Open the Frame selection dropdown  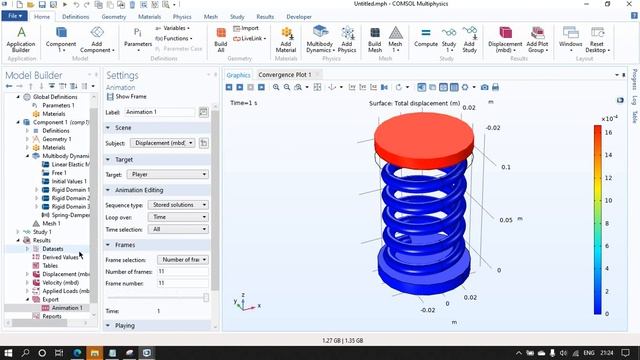point(182,260)
